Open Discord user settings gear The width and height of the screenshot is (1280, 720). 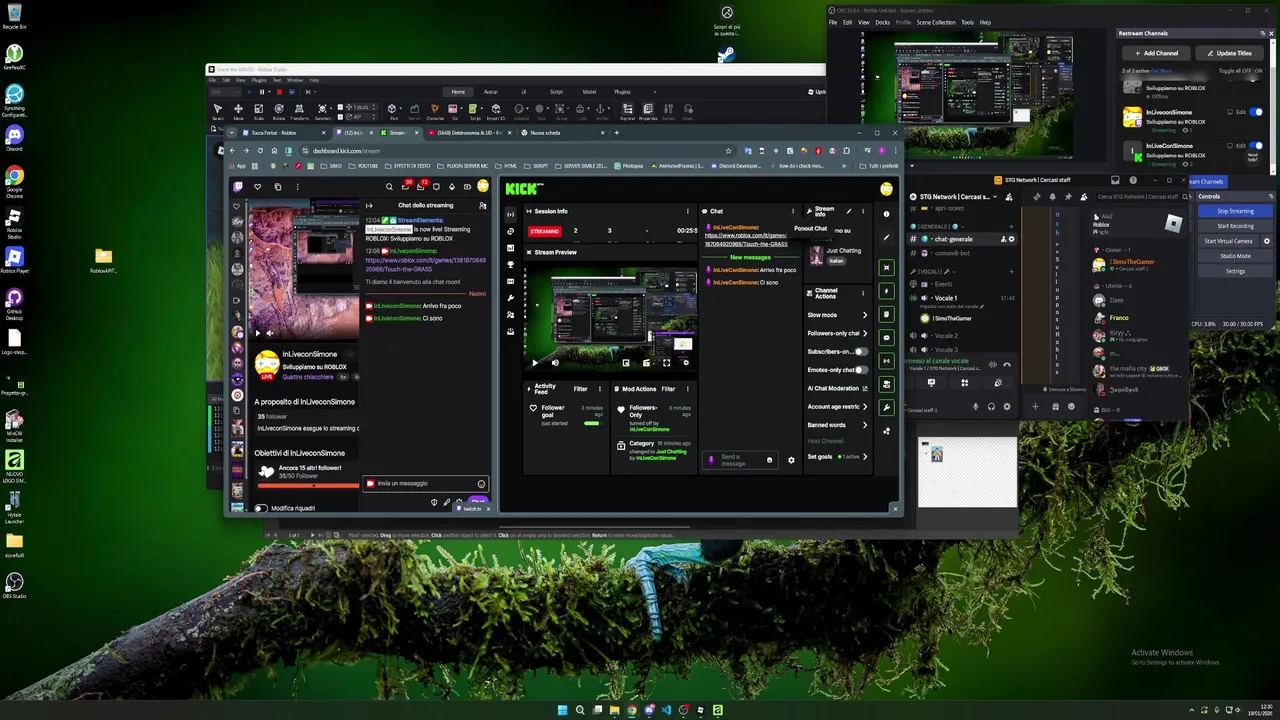[x=1007, y=407]
